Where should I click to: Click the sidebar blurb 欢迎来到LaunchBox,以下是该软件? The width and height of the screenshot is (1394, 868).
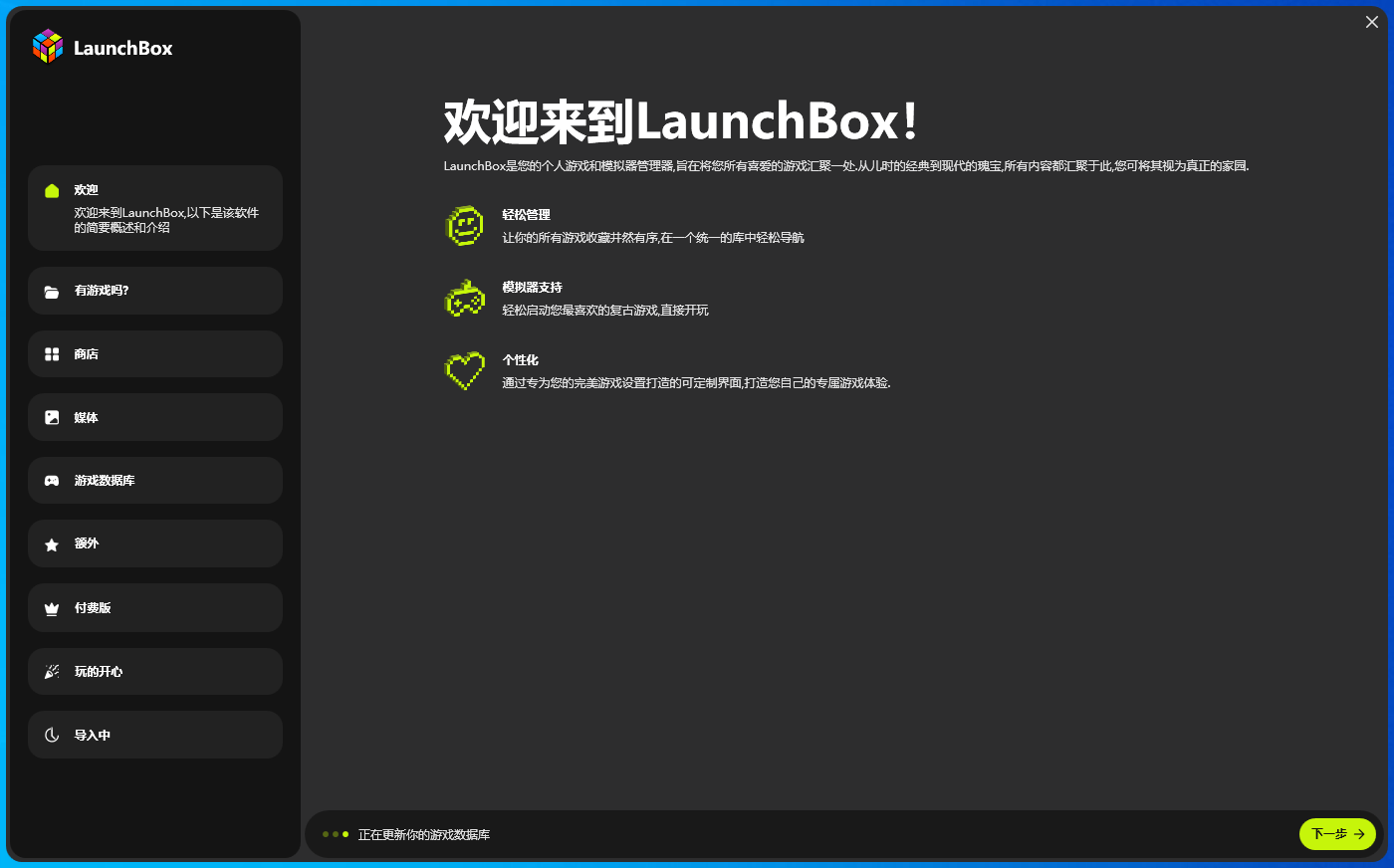point(166,220)
